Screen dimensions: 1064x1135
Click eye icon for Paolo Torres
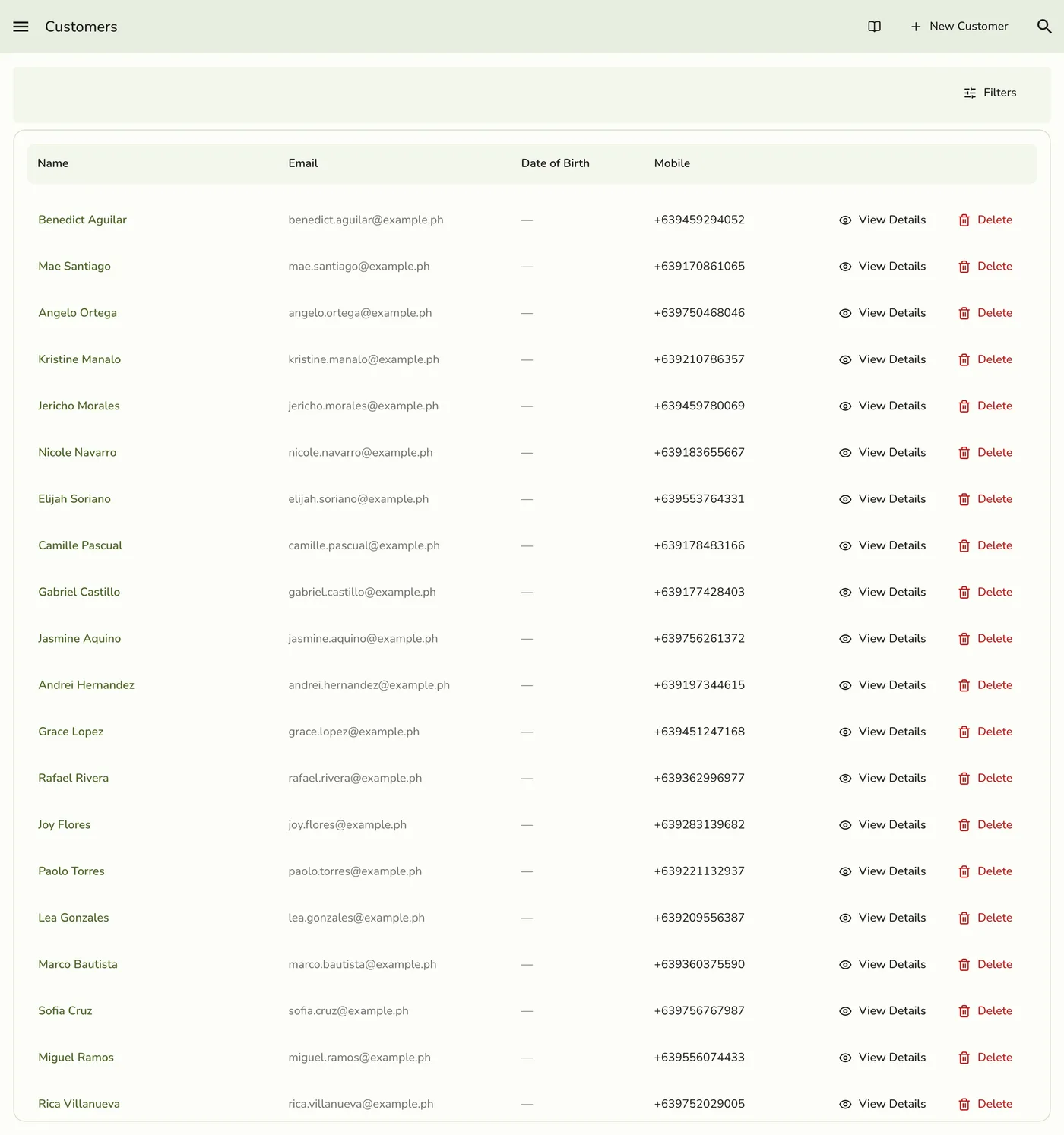pos(845,871)
